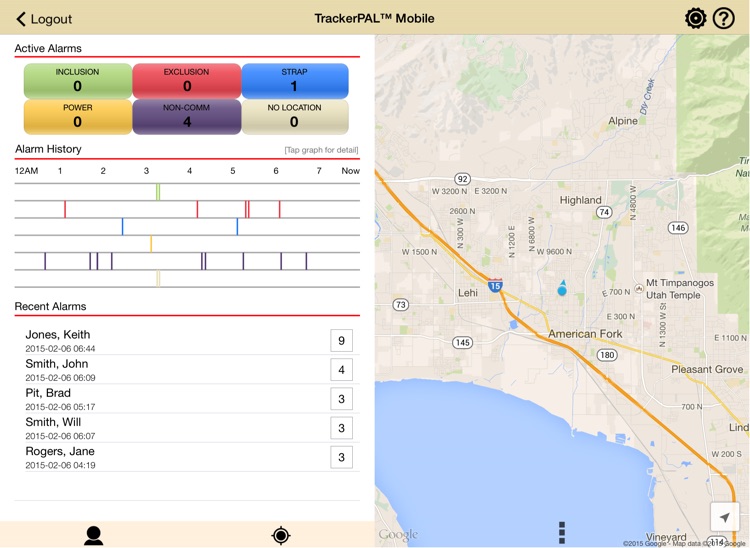Tap the Alpine label on the map
The width and height of the screenshot is (750, 548).
tap(623, 121)
